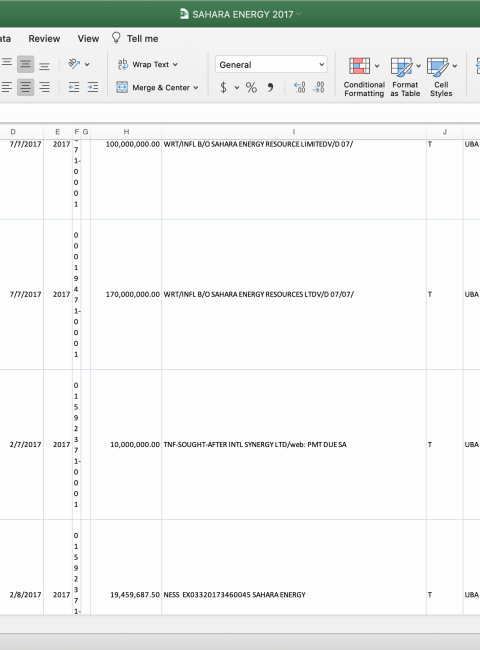Select the date cell 2/8/2017
The height and width of the screenshot is (650, 480).
[22, 567]
